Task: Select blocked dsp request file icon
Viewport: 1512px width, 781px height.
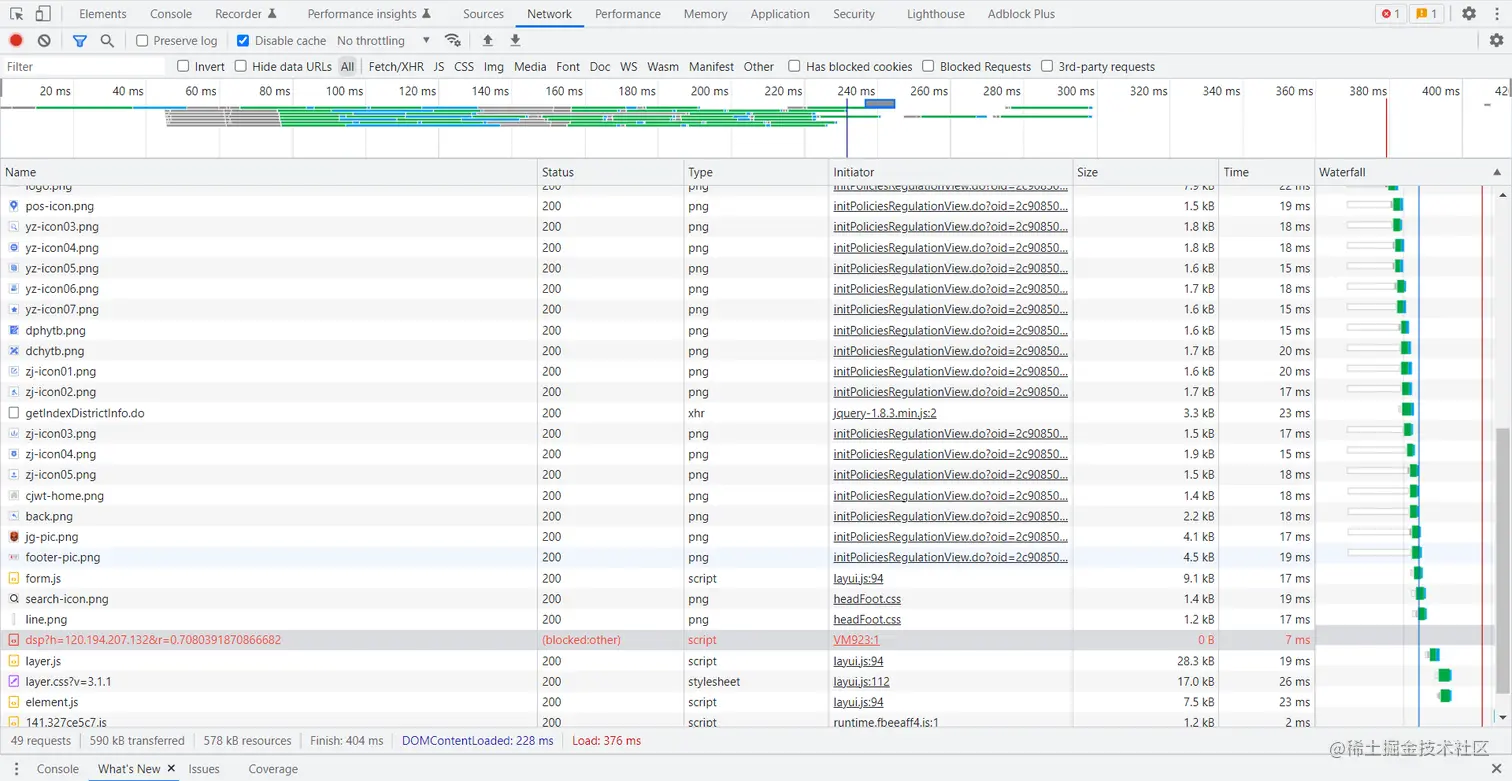Action: (x=14, y=640)
